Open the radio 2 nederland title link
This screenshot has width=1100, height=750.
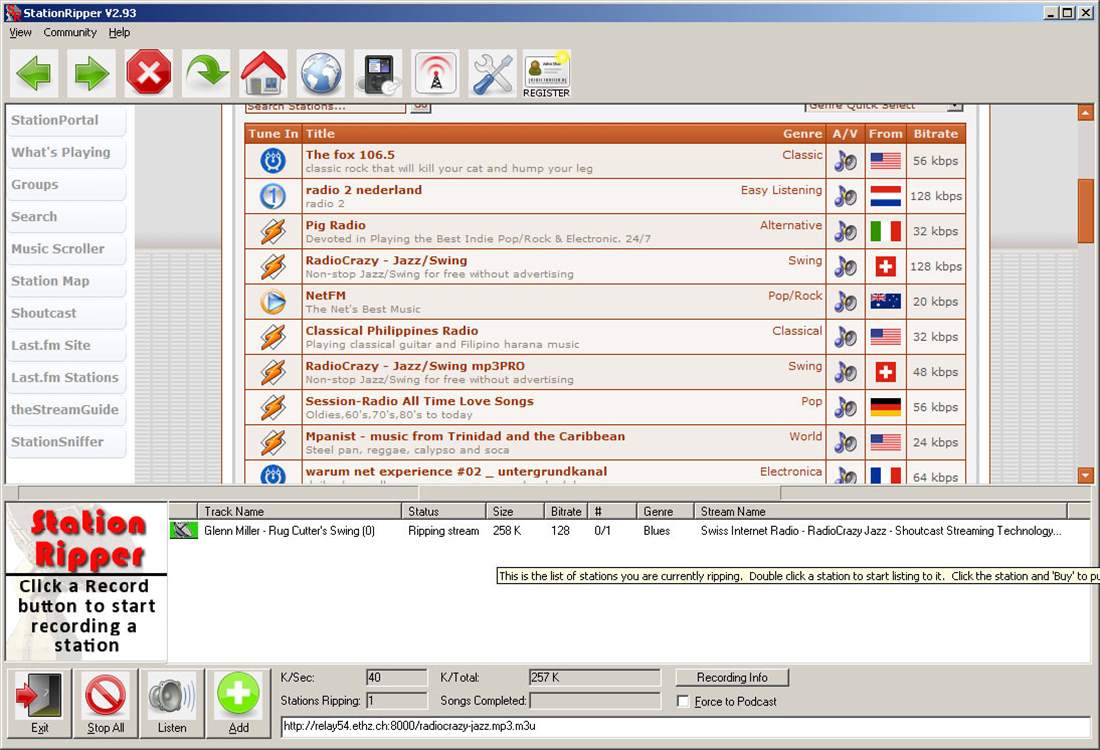tap(363, 190)
